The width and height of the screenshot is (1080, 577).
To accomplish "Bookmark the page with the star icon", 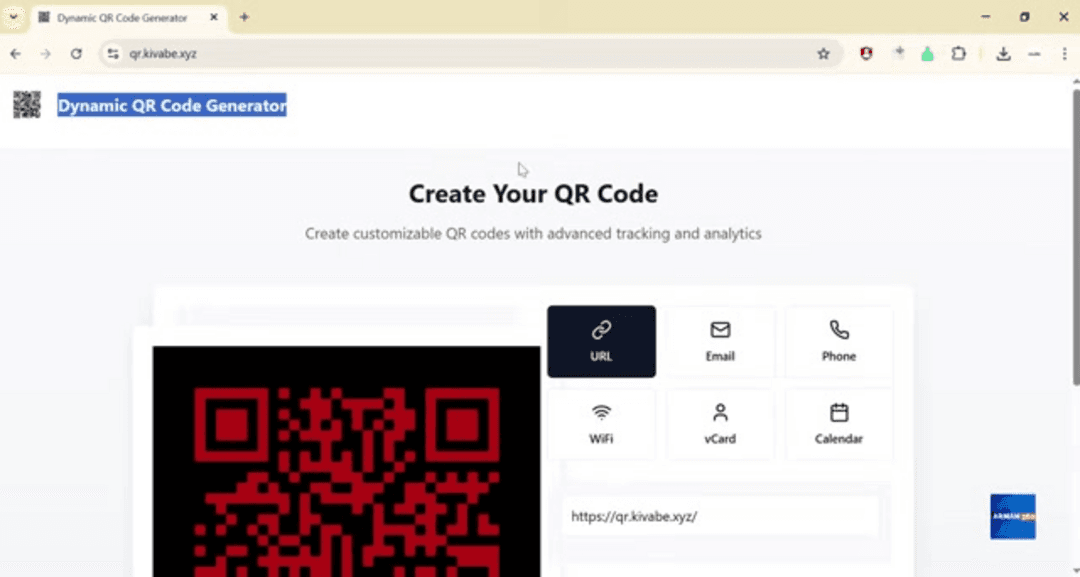I will pyautogui.click(x=823, y=54).
